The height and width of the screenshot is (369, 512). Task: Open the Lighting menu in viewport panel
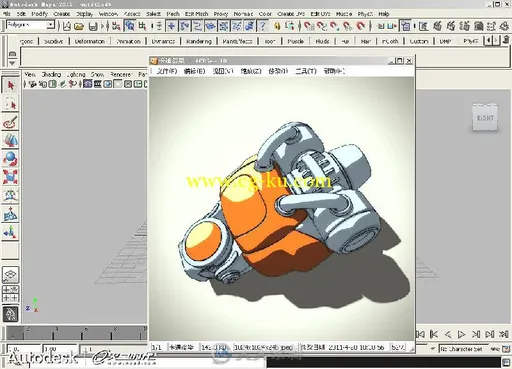[x=76, y=74]
